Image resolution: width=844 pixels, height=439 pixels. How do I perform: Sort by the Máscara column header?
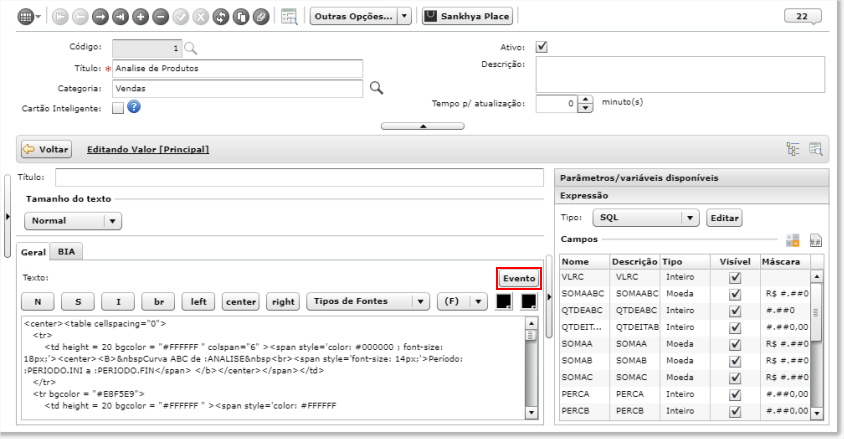[x=784, y=261]
